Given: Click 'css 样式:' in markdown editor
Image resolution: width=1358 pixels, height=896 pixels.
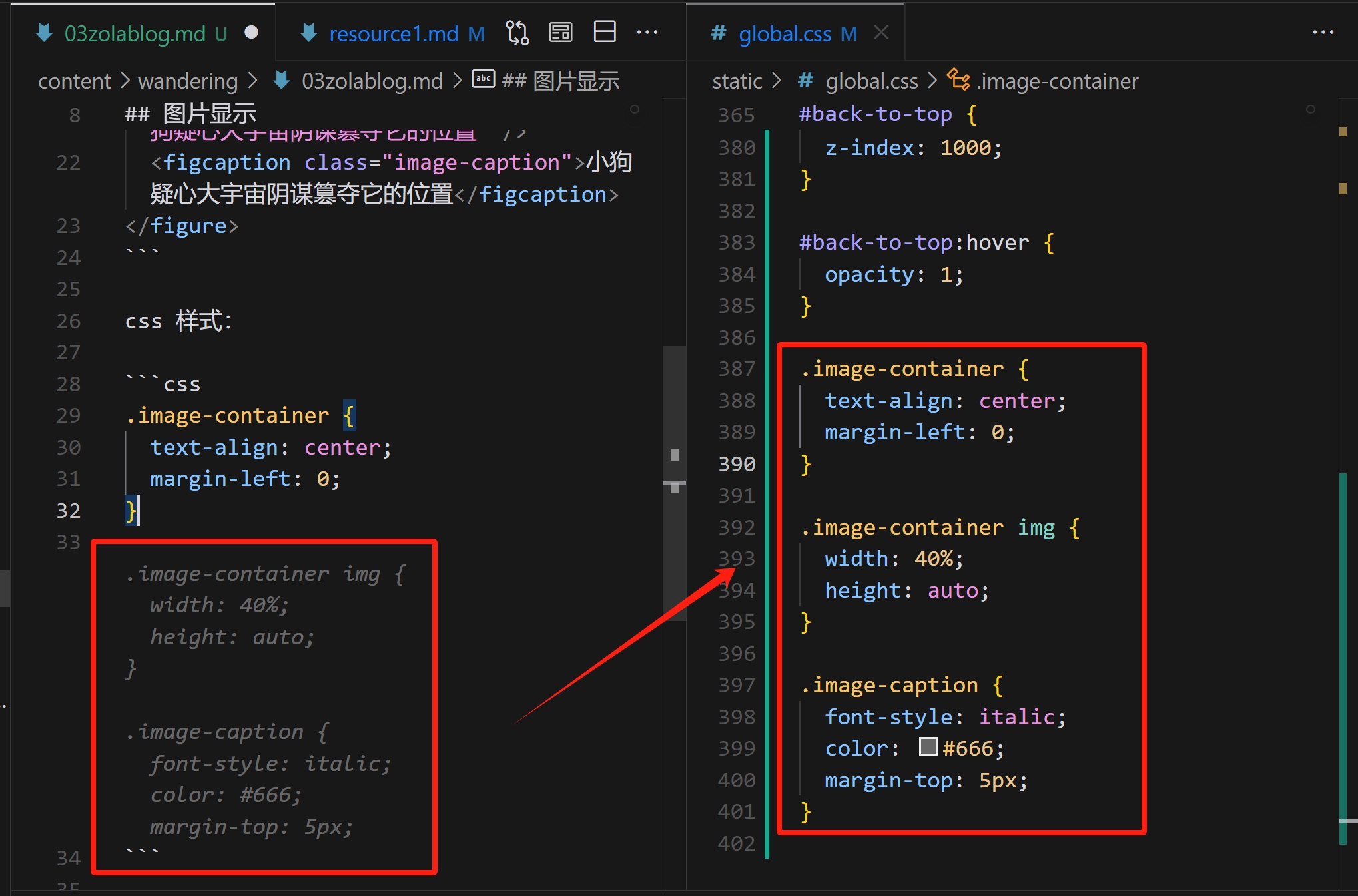Looking at the screenshot, I should click(x=178, y=321).
